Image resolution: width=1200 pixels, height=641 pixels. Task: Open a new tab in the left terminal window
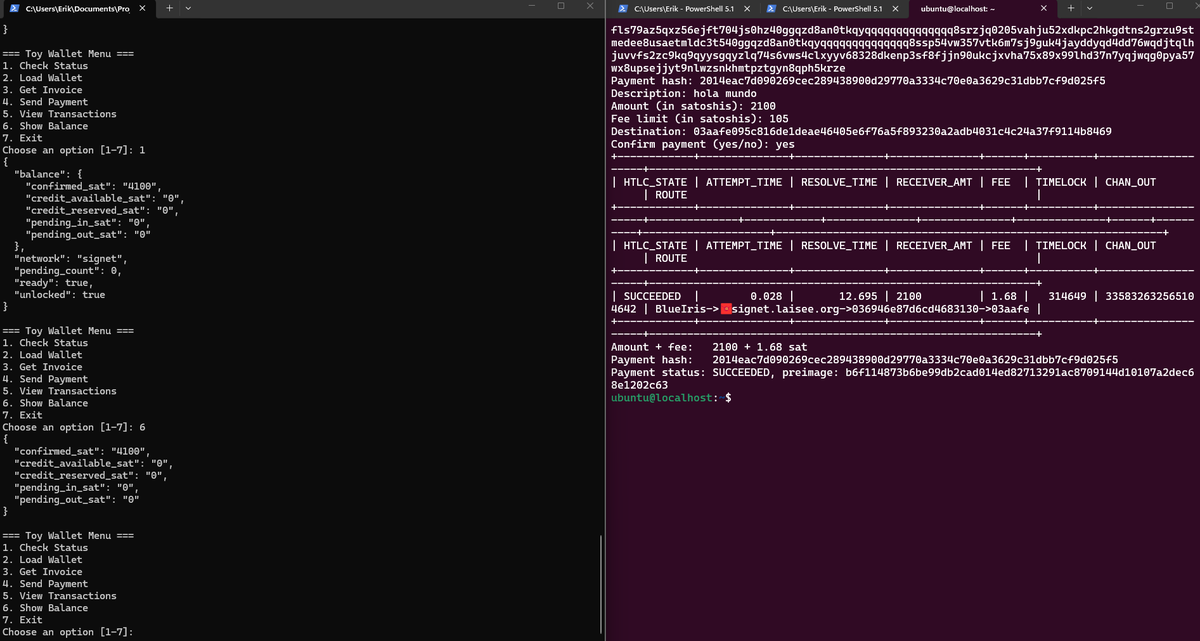pyautogui.click(x=169, y=8)
